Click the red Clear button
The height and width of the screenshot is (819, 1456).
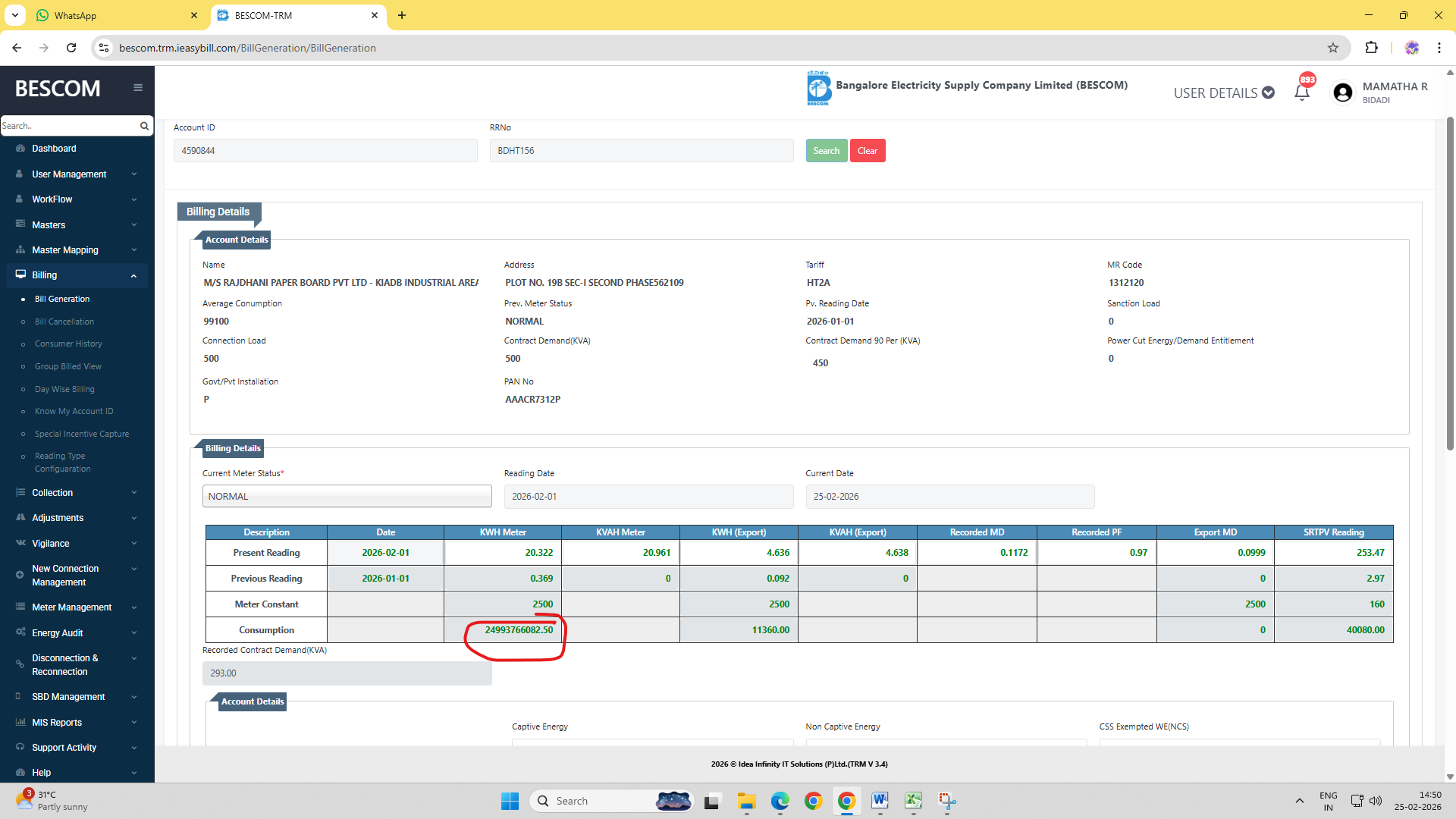click(x=867, y=151)
